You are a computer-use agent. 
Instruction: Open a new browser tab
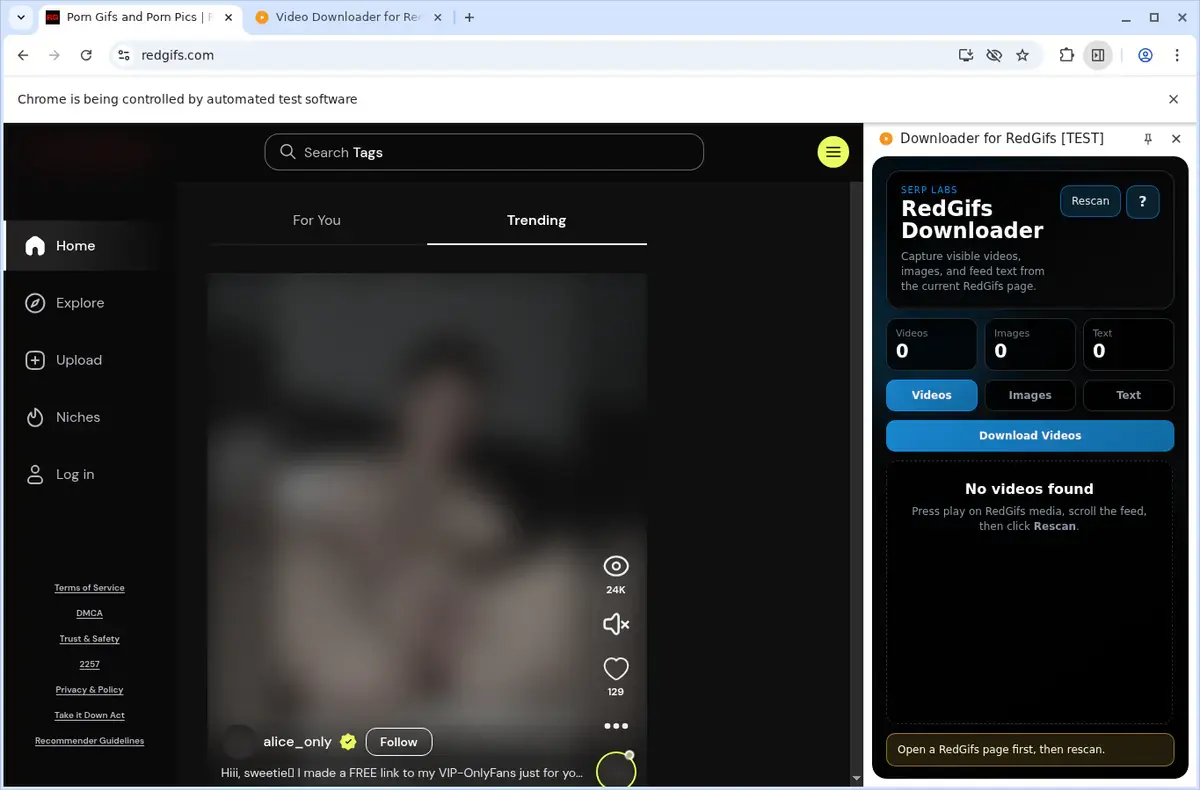470,17
